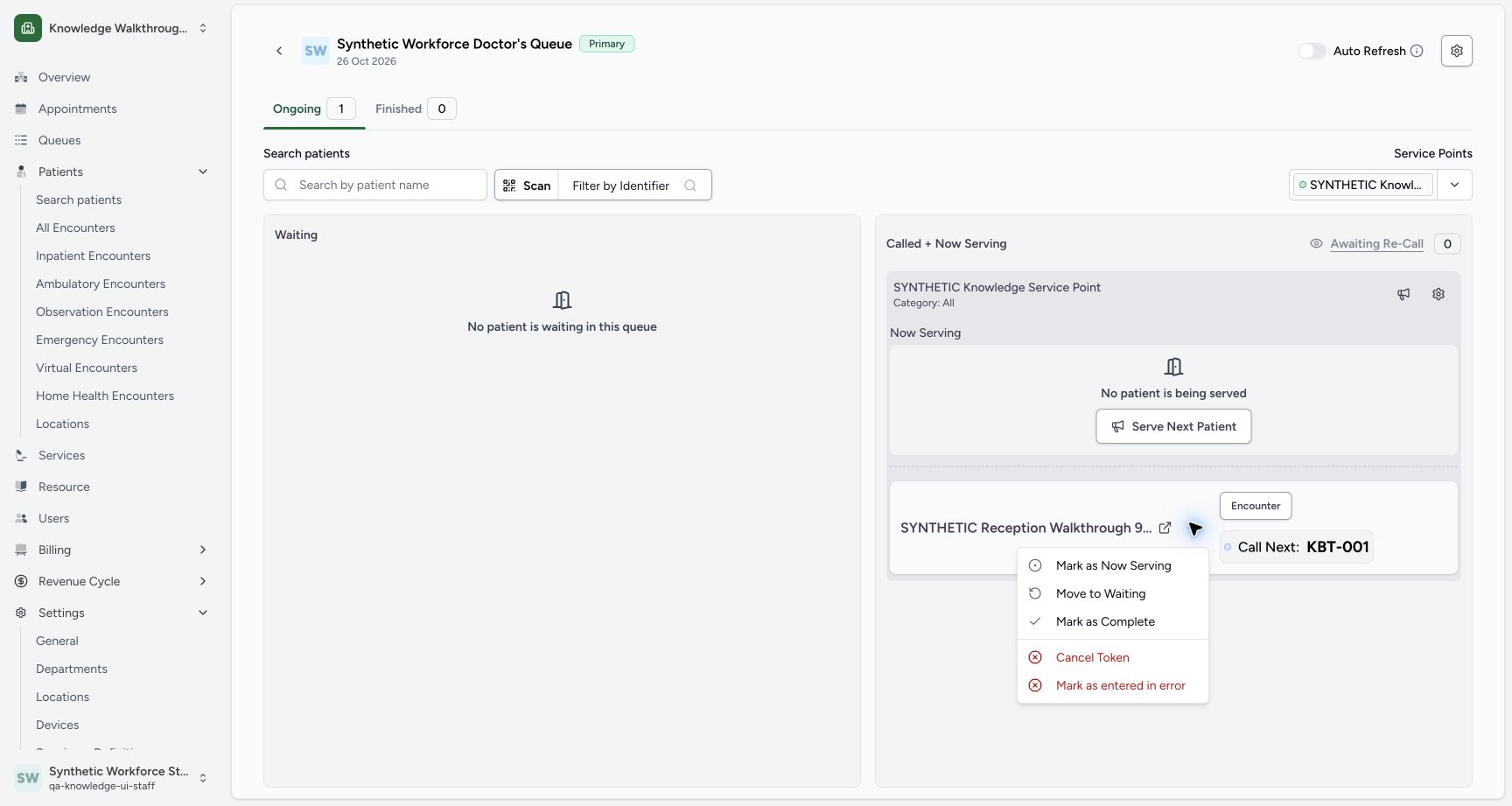Click the announce megaphone icon on service point
This screenshot has height=806, width=1512.
pyautogui.click(x=1403, y=294)
